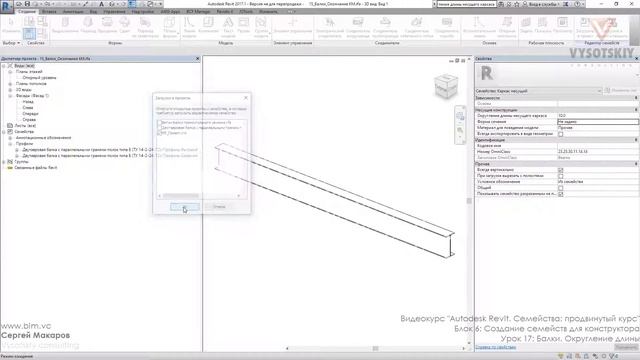Toggle the 'Общий' checkbox

[560, 188]
